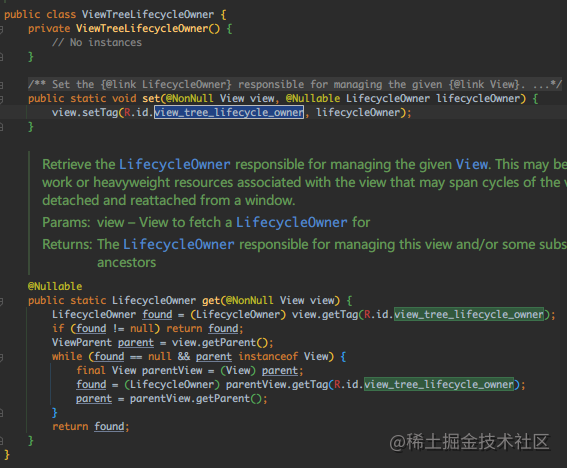This screenshot has height=468, width=567.
Task: Open the LifecycleOwner link in the 'Retrieve the' sentence
Action: click(175, 165)
